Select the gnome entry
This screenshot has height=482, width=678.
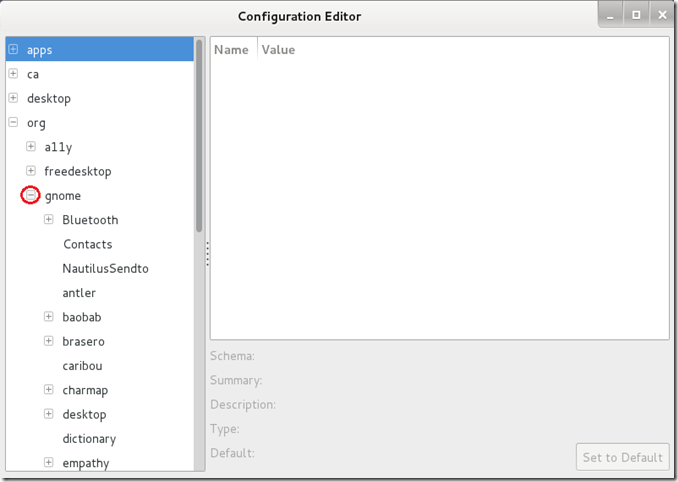tap(63, 196)
